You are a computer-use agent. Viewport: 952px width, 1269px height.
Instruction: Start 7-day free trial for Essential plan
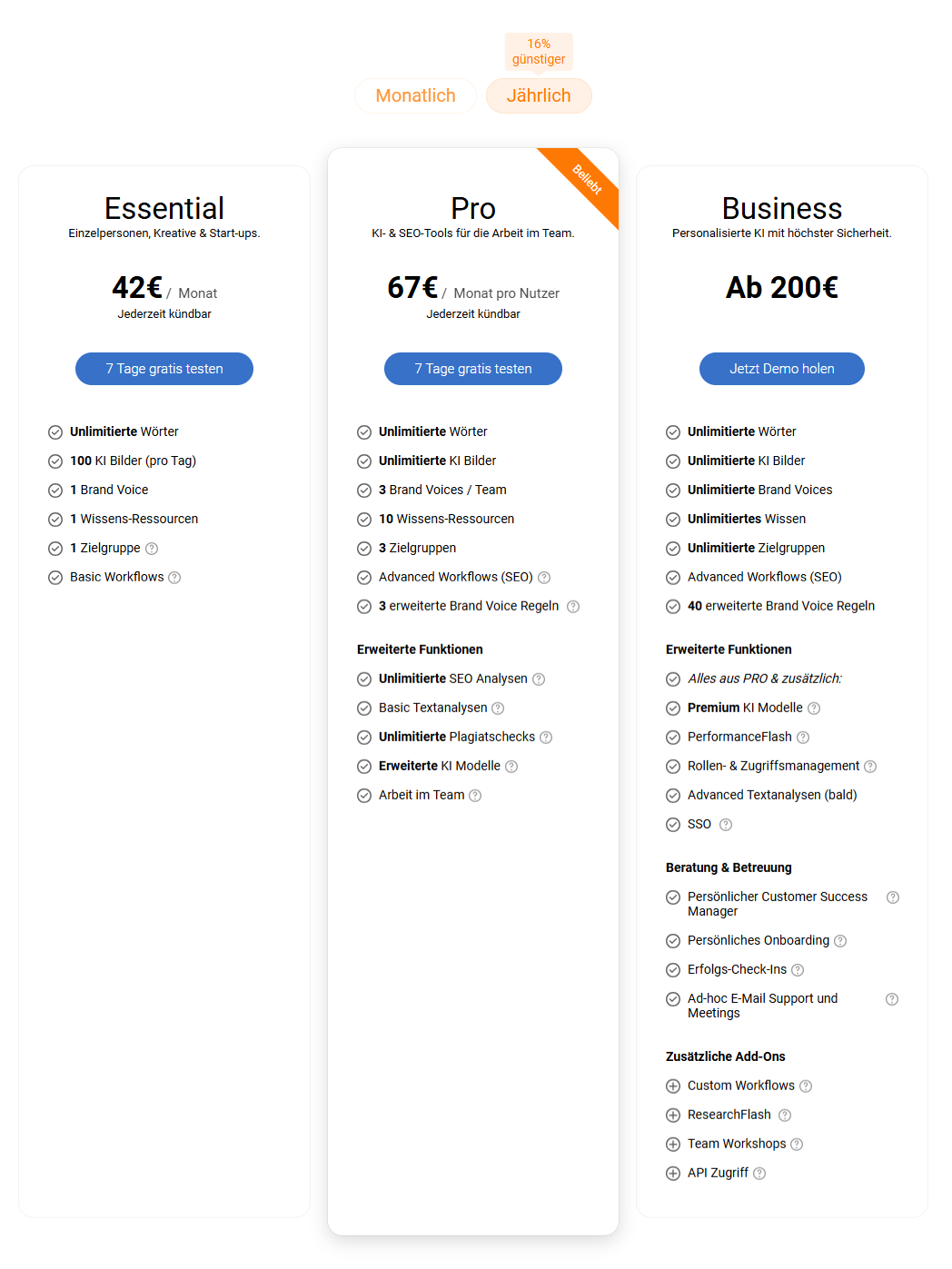point(164,369)
